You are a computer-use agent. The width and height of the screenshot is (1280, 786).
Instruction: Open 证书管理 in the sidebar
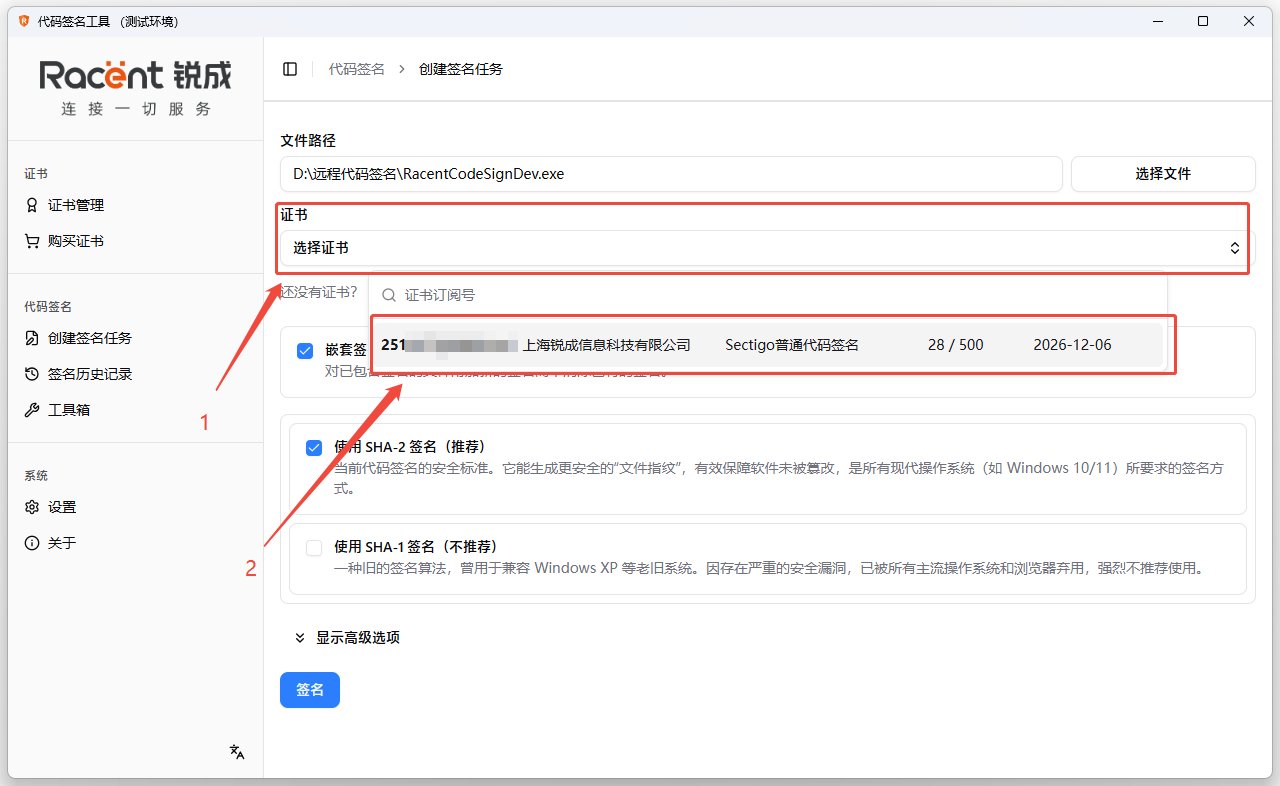coord(74,204)
